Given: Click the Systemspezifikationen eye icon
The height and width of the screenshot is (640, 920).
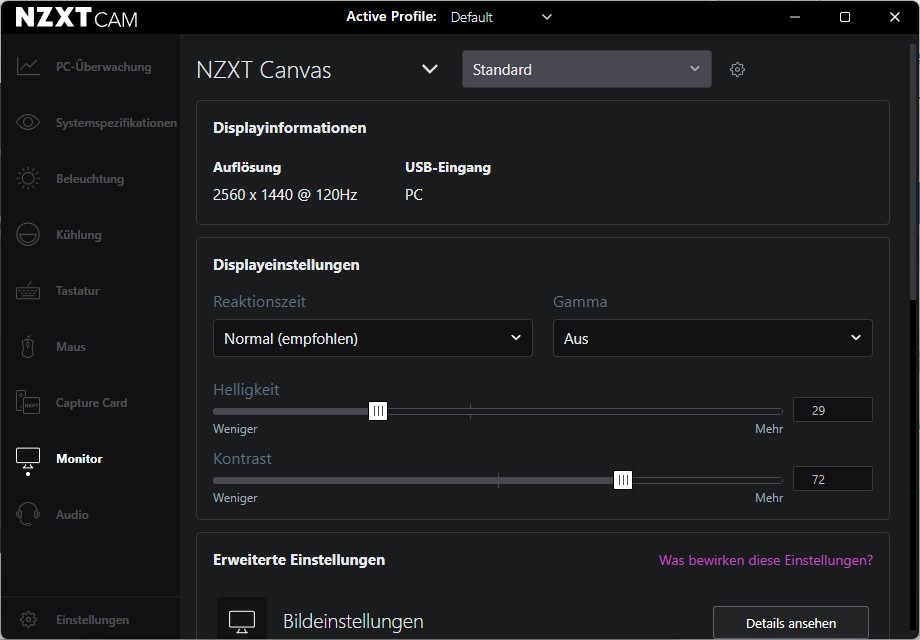Looking at the screenshot, I should tap(28, 123).
